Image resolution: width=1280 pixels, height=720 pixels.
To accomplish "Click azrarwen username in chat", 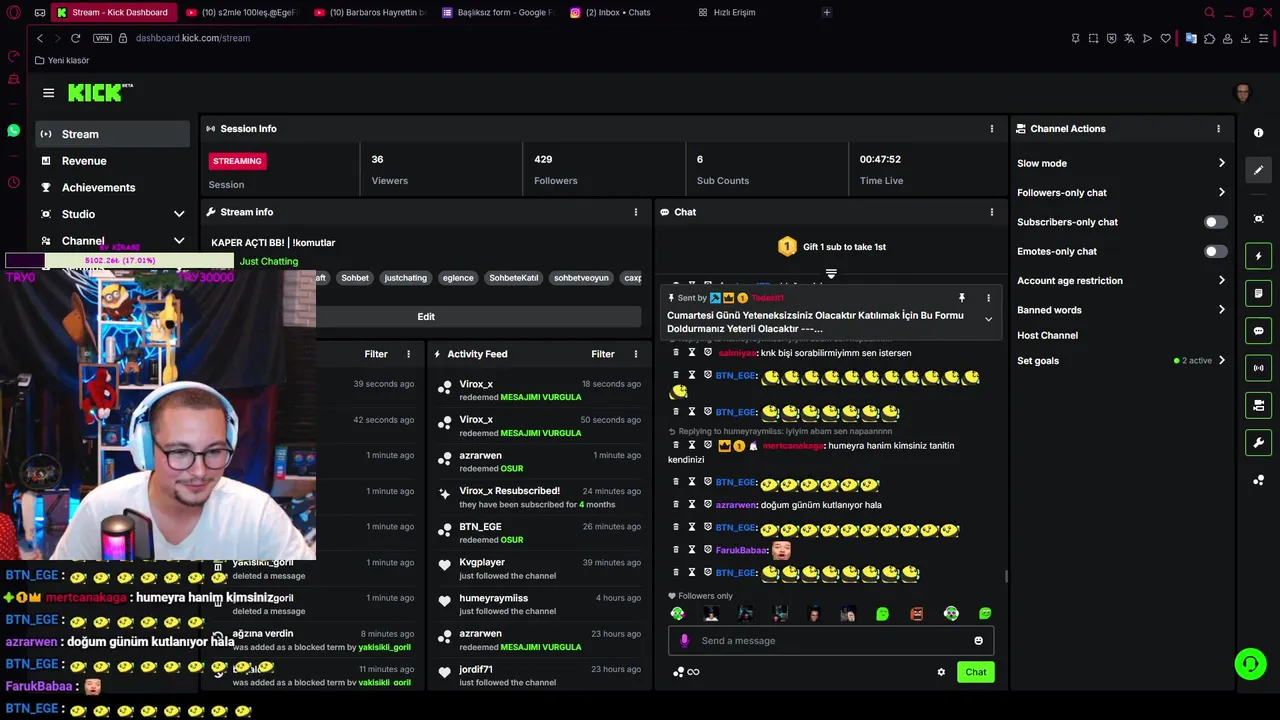I will (736, 505).
